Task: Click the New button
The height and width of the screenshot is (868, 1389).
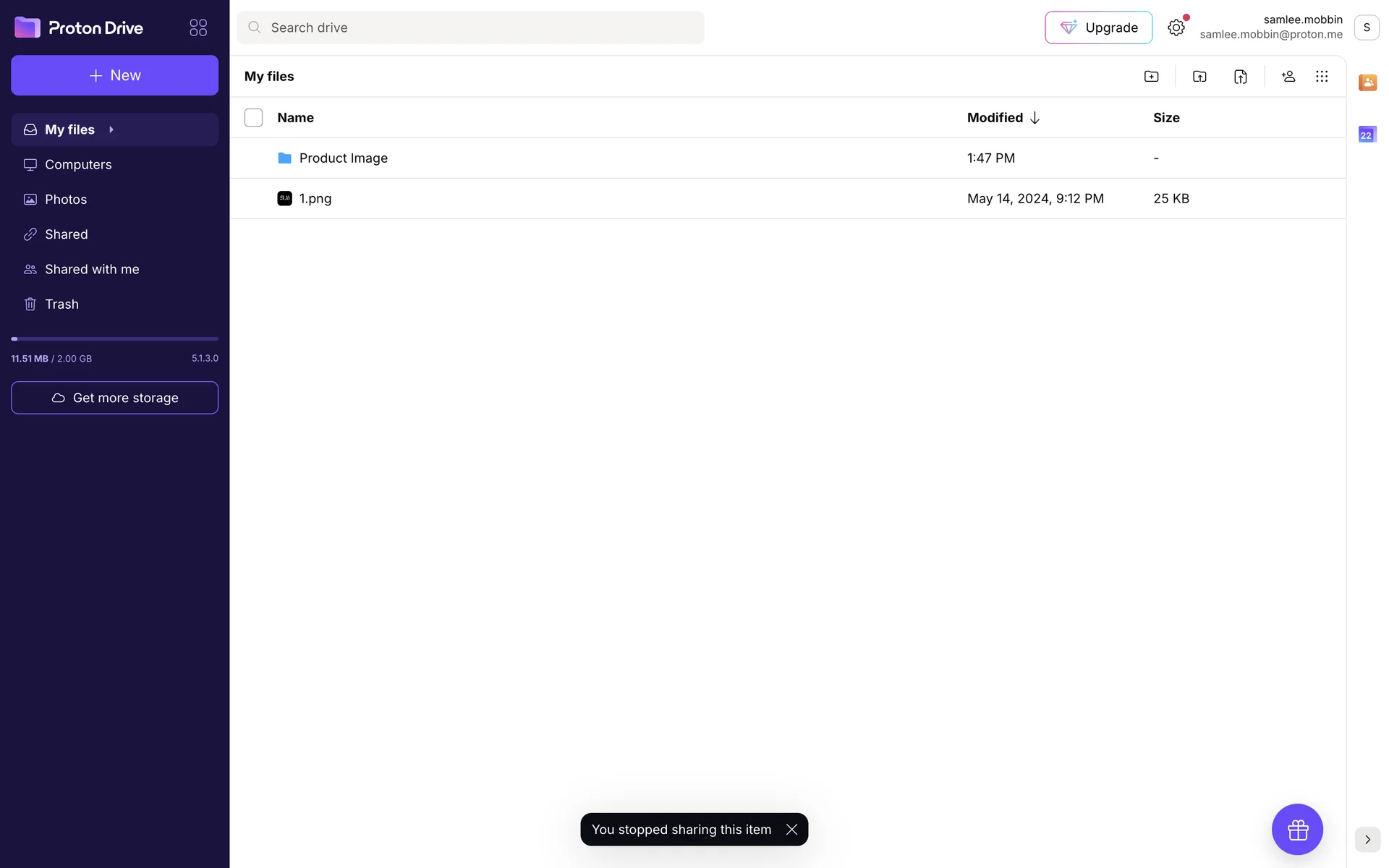Action: [x=114, y=75]
